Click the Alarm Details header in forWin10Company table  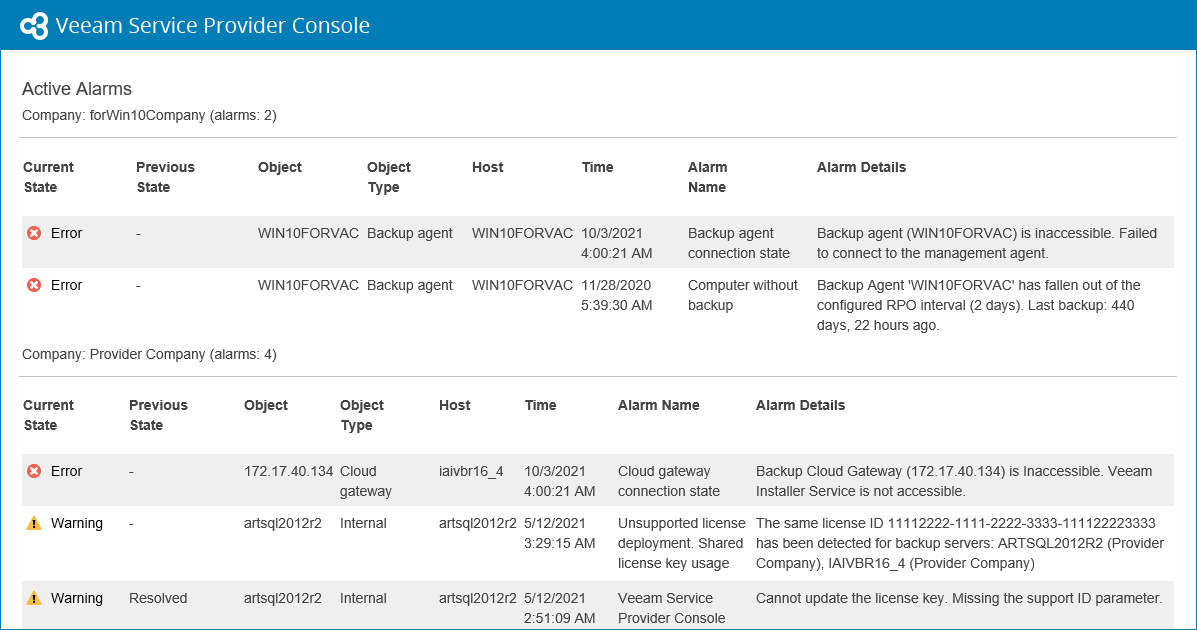[x=861, y=167]
